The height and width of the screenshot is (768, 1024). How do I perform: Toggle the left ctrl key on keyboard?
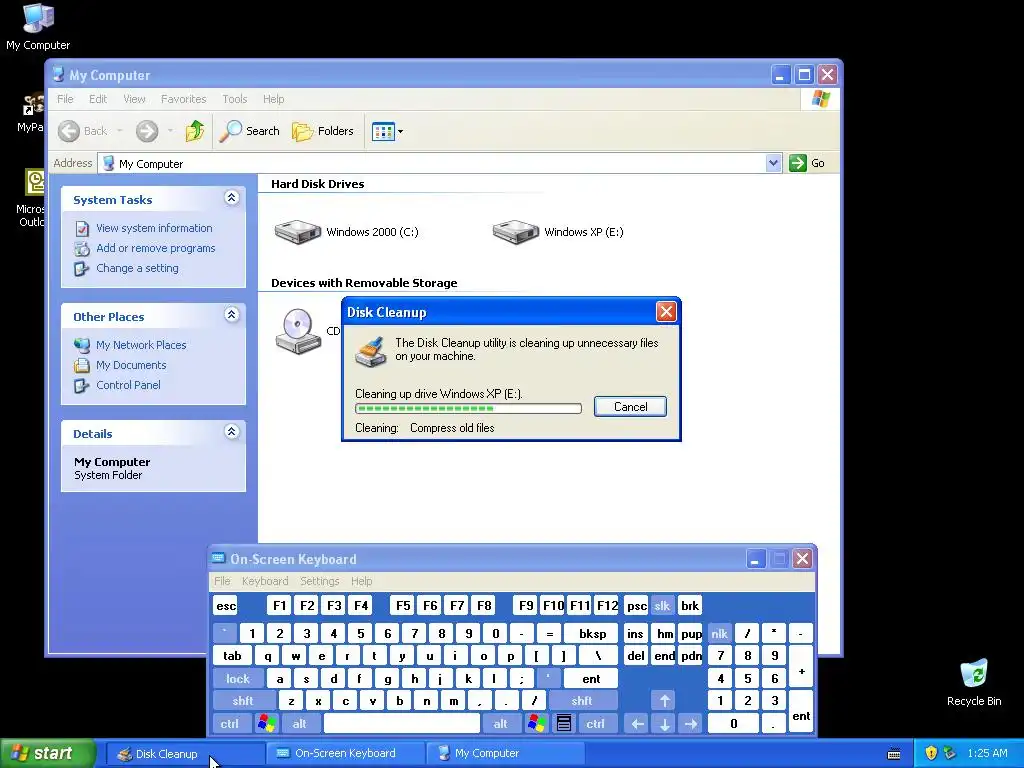click(229, 724)
